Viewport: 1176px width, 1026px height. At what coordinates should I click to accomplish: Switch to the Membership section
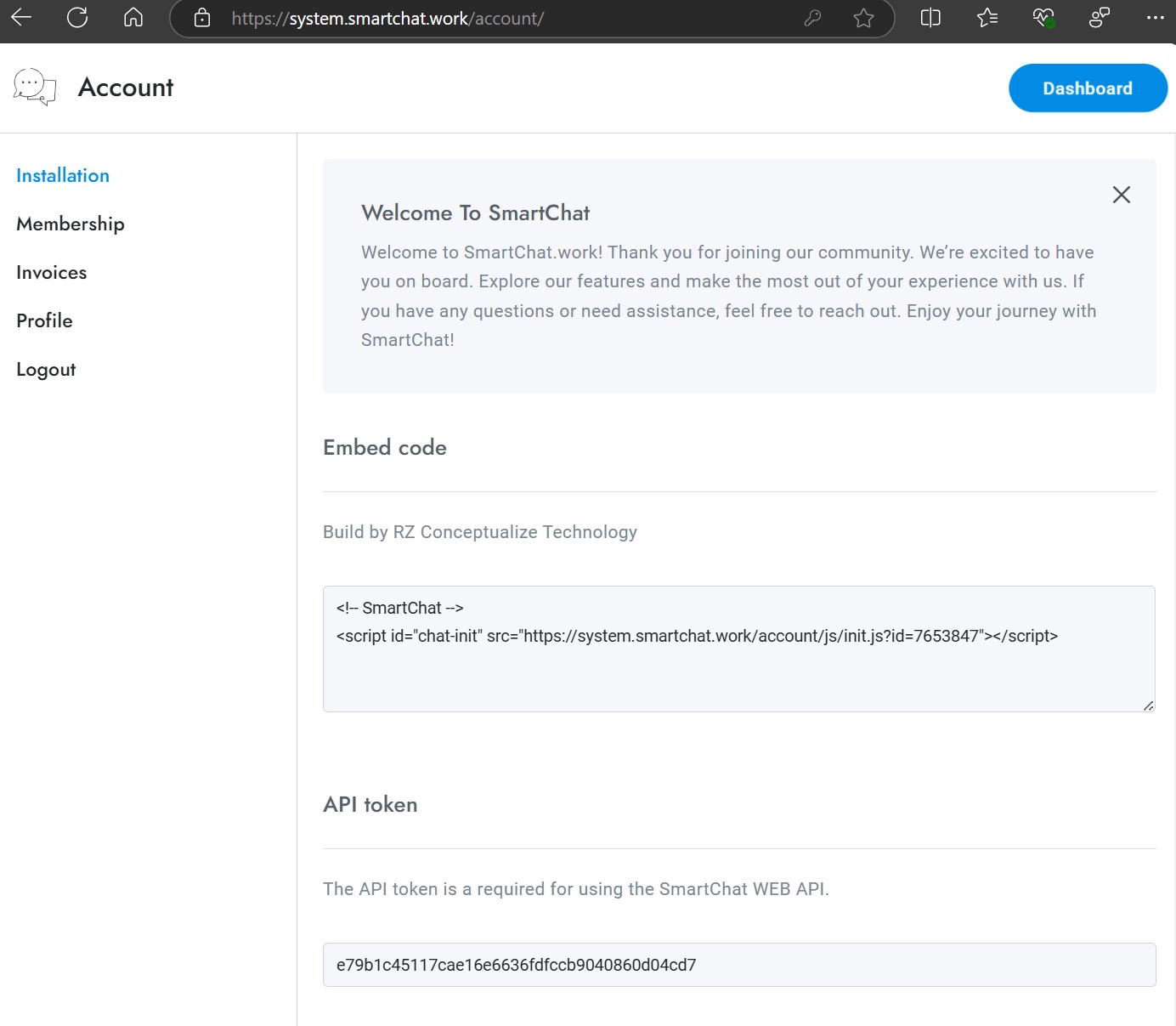point(70,224)
